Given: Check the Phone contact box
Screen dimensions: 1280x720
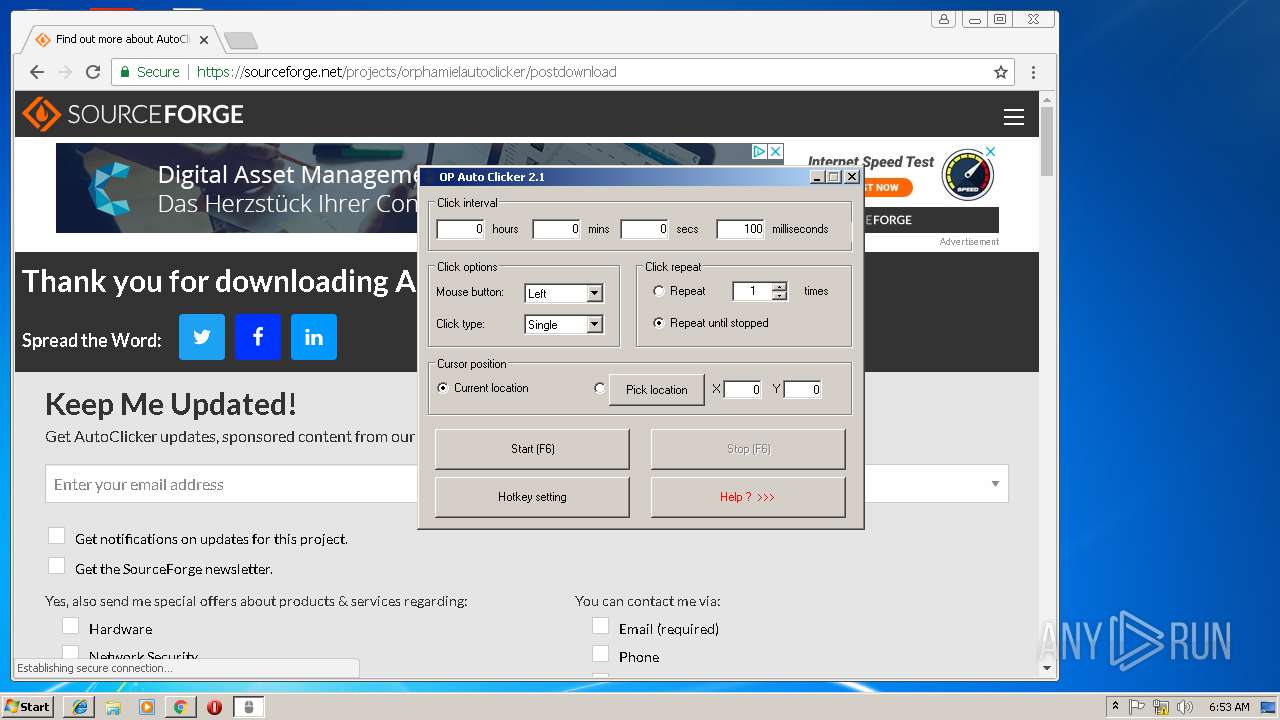Looking at the screenshot, I should point(600,654).
